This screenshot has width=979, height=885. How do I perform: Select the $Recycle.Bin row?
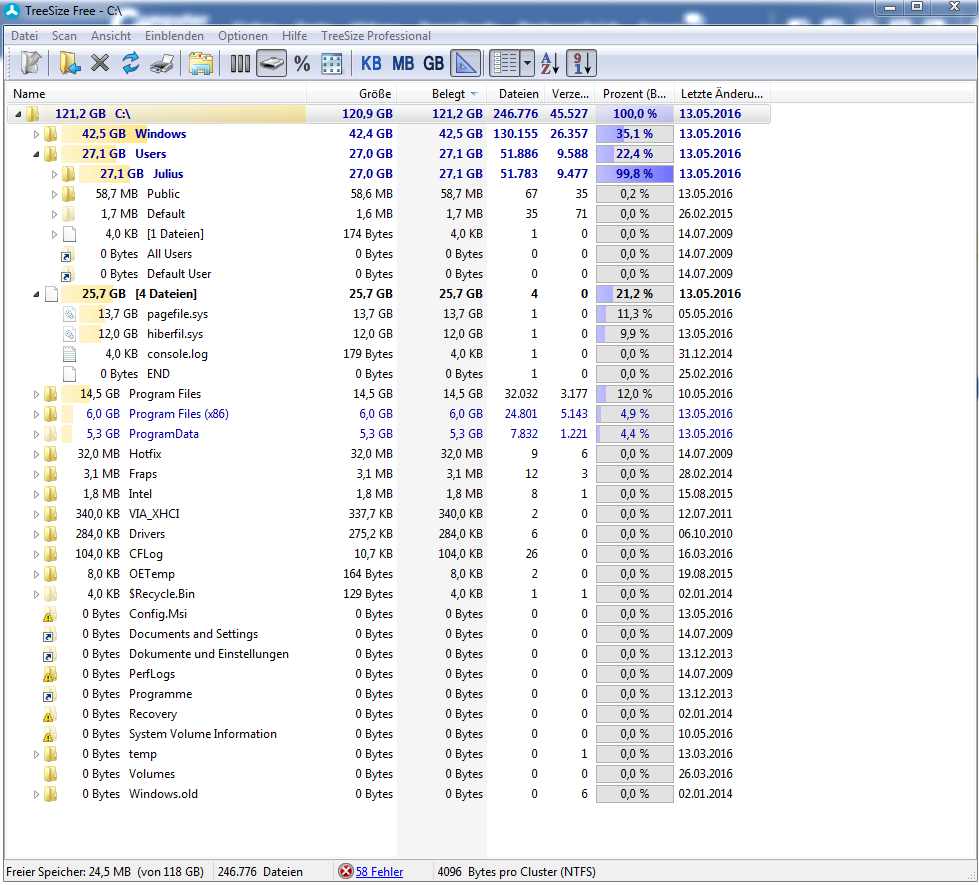[388, 594]
